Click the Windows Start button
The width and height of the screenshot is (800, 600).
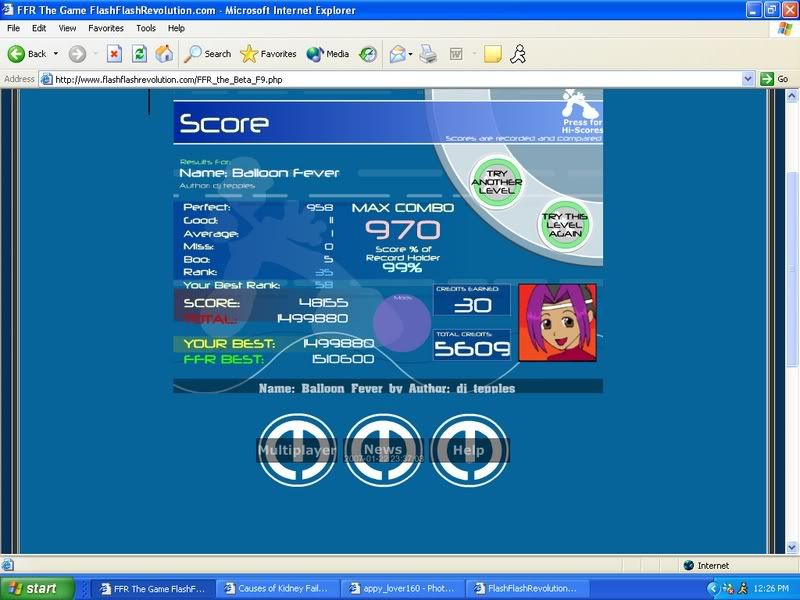click(x=38, y=588)
